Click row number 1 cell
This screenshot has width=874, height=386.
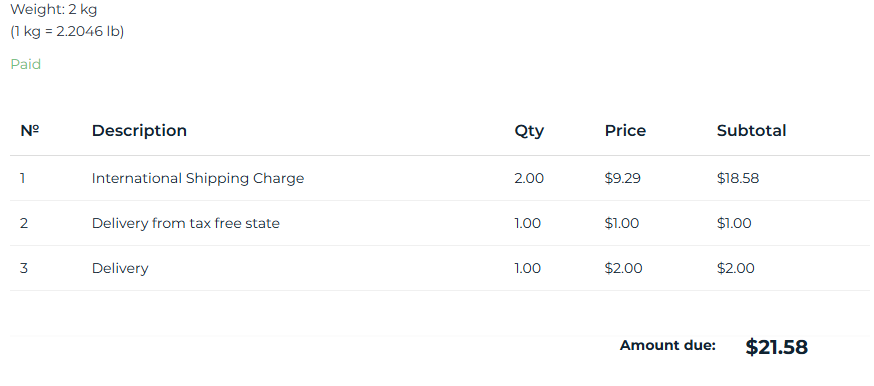point(23,179)
